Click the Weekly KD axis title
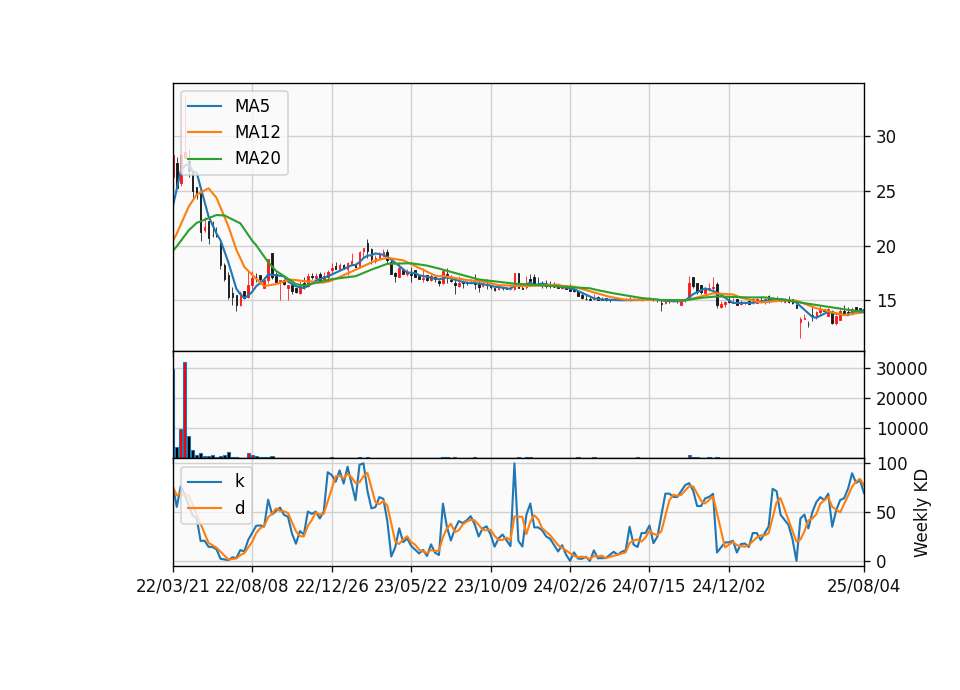The width and height of the screenshot is (960, 690). point(921,513)
